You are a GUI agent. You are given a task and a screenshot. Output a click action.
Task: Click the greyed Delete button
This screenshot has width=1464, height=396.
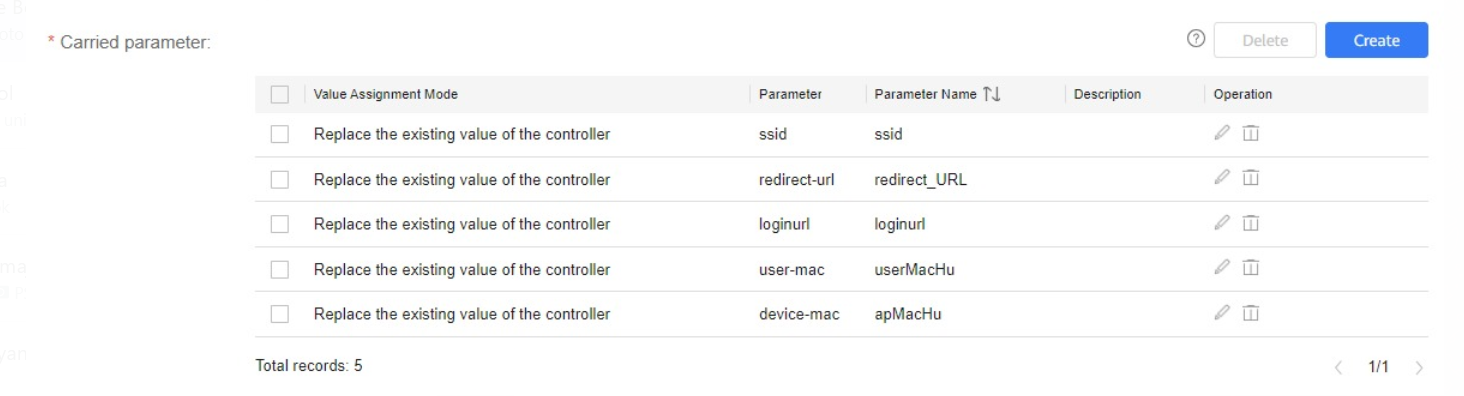click(1265, 40)
